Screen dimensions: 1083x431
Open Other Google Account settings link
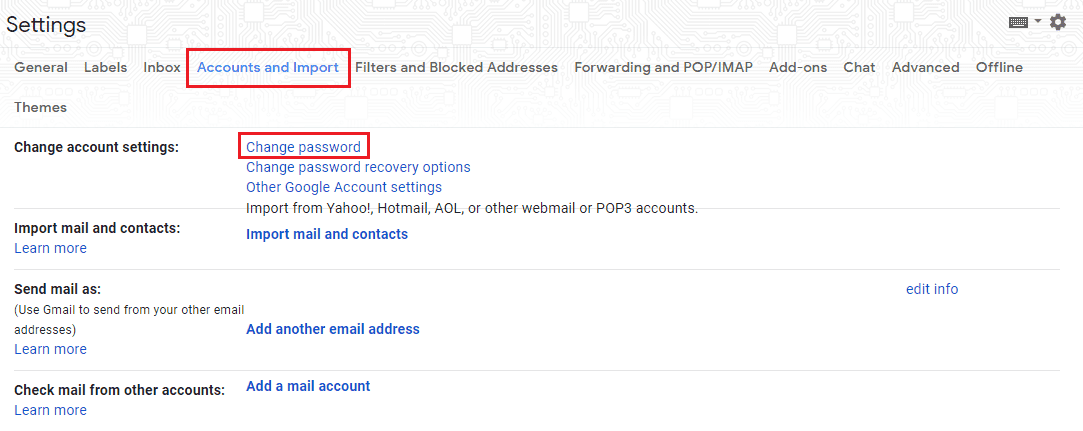coord(344,187)
